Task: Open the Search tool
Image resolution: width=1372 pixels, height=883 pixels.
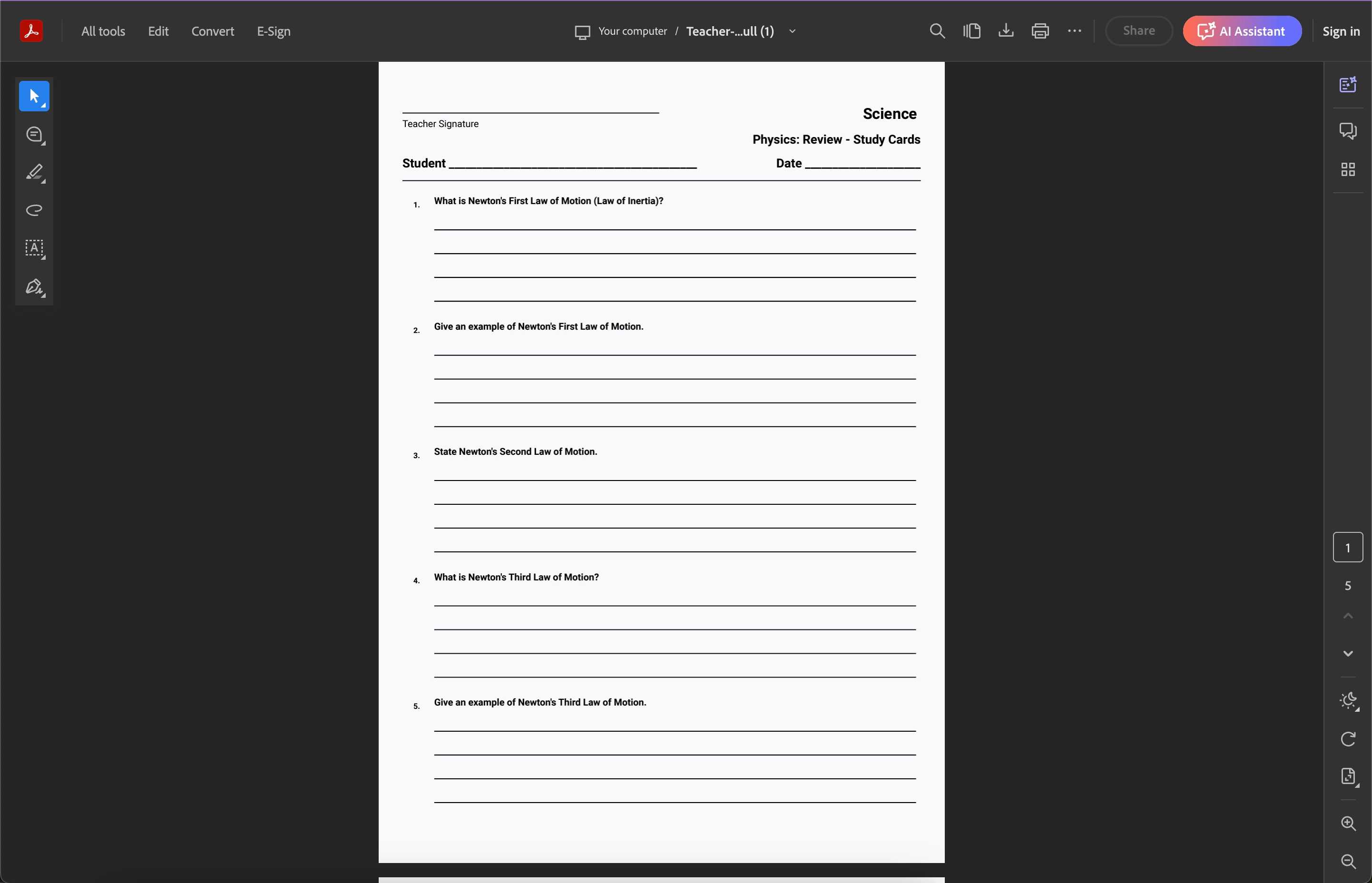Action: click(x=936, y=30)
